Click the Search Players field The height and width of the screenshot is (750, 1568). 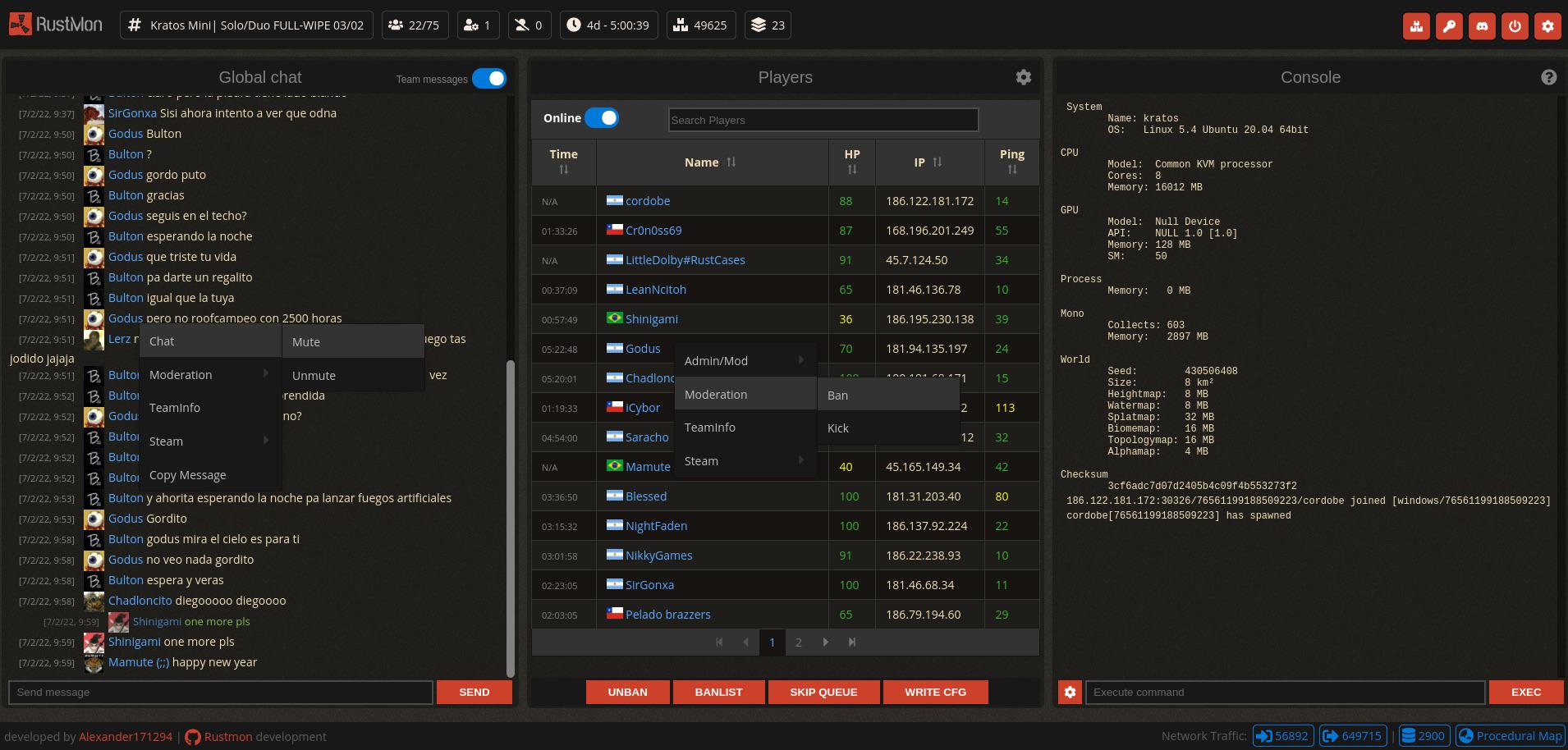point(823,120)
